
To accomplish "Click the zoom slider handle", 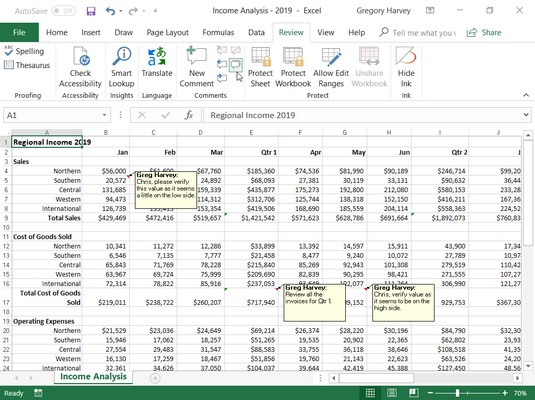I will click(x=457, y=393).
